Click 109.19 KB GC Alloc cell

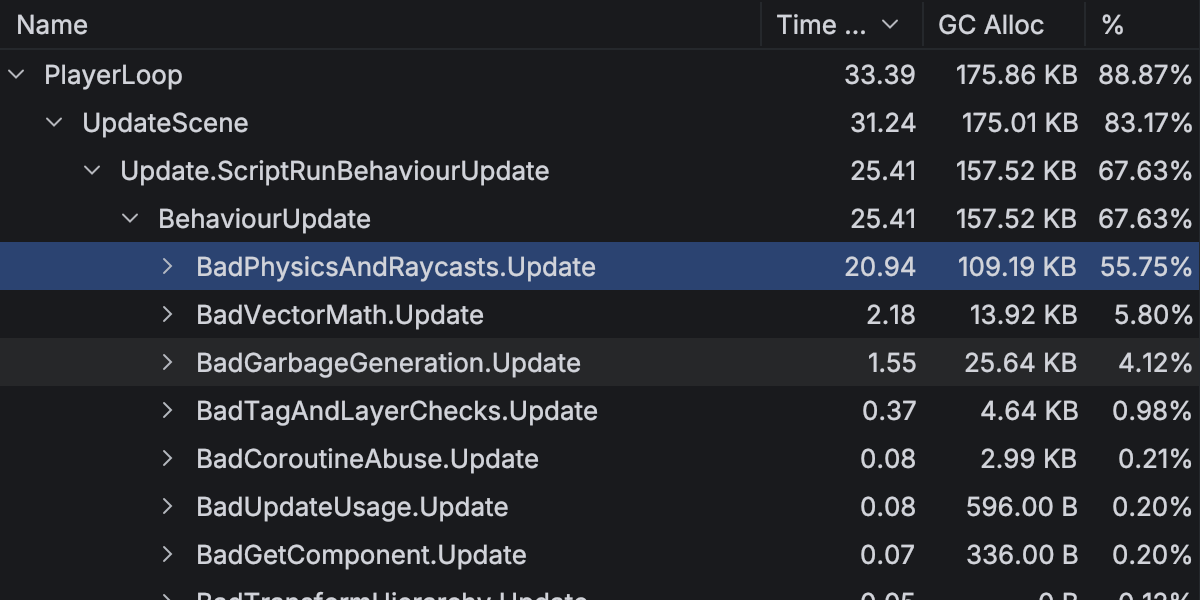click(1016, 267)
